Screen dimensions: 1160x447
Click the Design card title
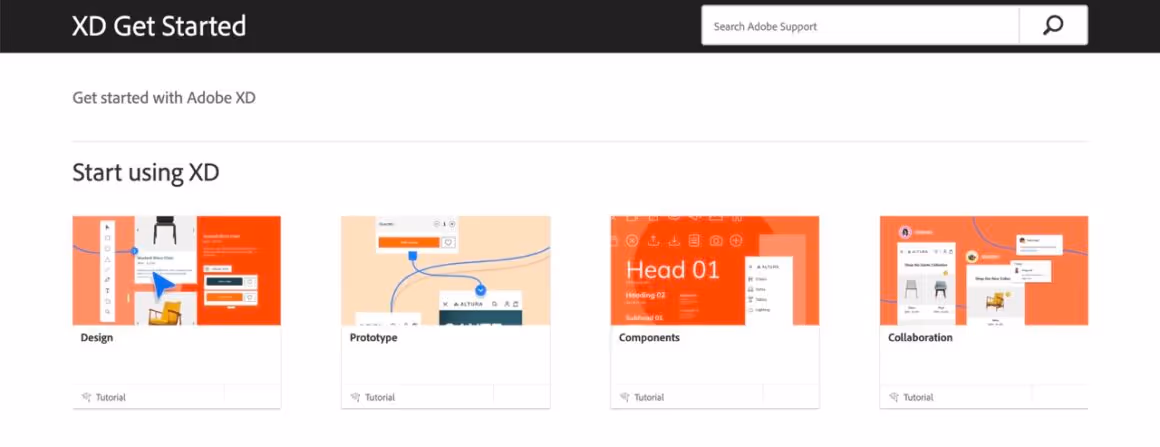(97, 337)
